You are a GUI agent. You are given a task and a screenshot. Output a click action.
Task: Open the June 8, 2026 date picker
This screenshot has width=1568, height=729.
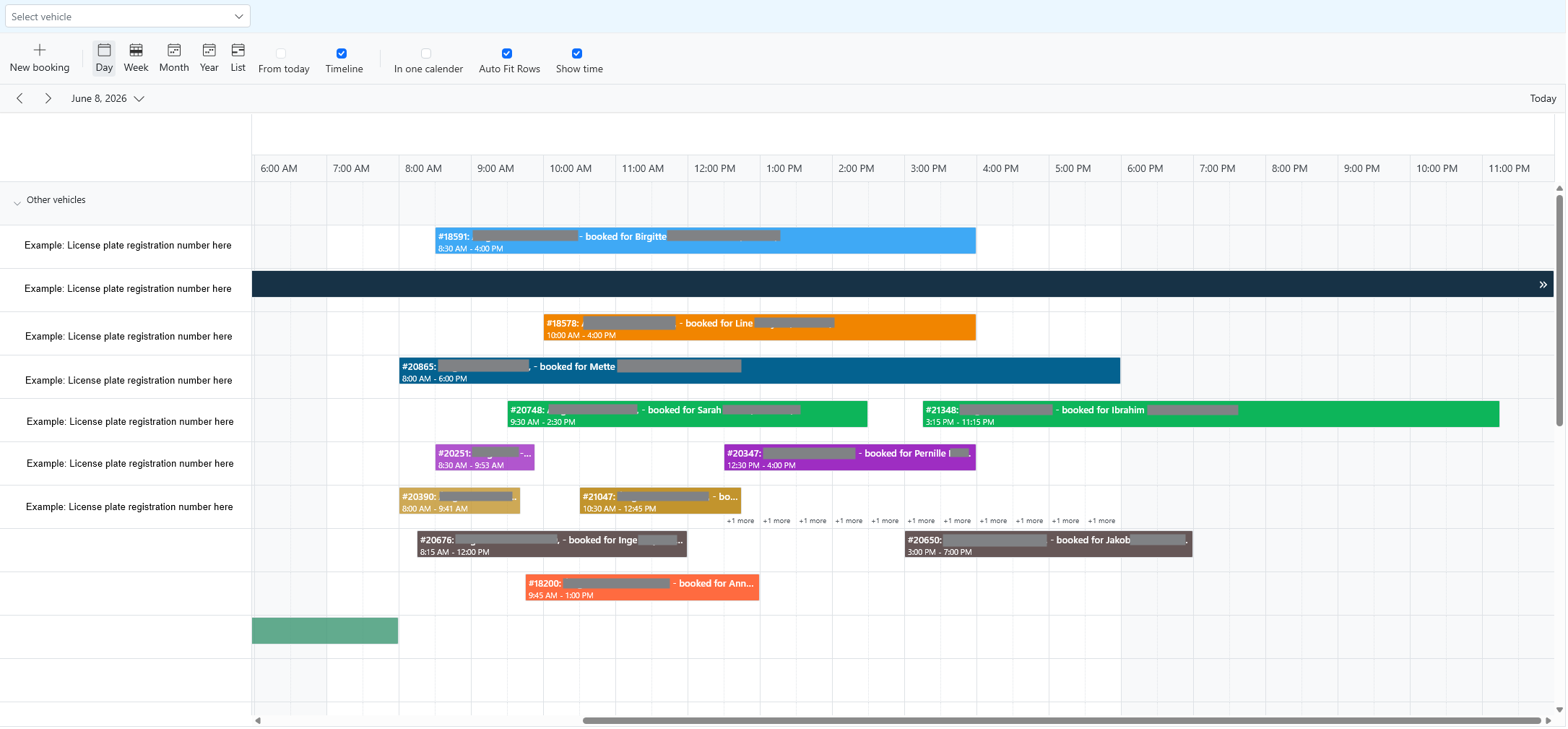tap(108, 98)
